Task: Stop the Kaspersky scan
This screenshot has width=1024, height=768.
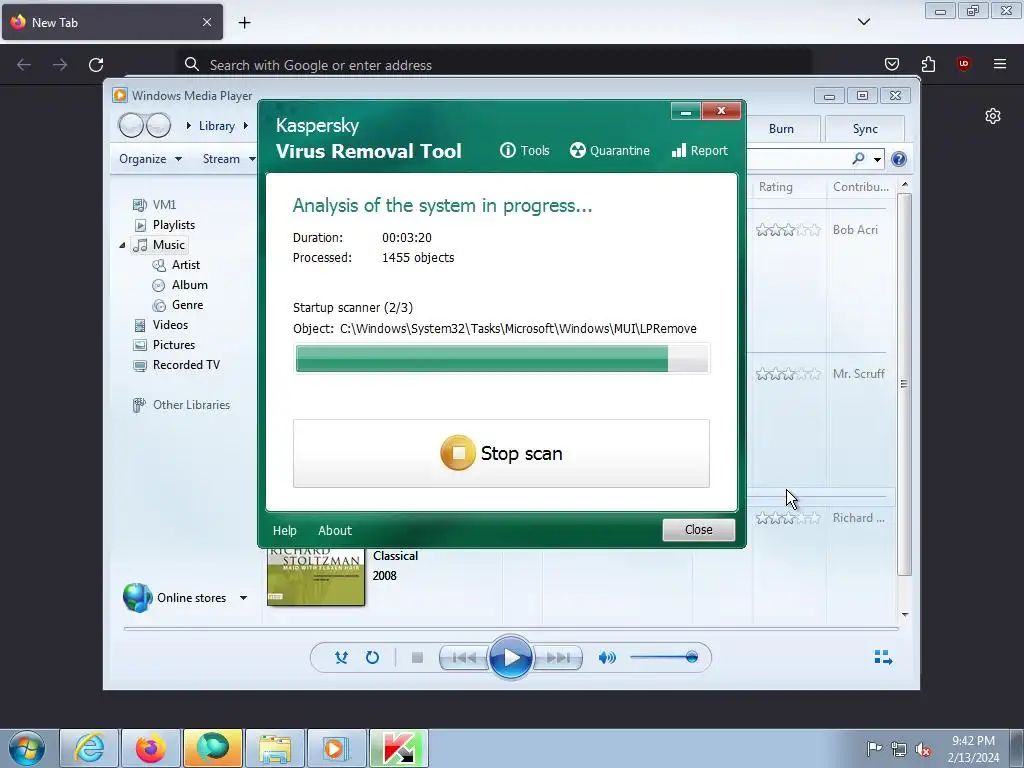Action: [x=501, y=453]
